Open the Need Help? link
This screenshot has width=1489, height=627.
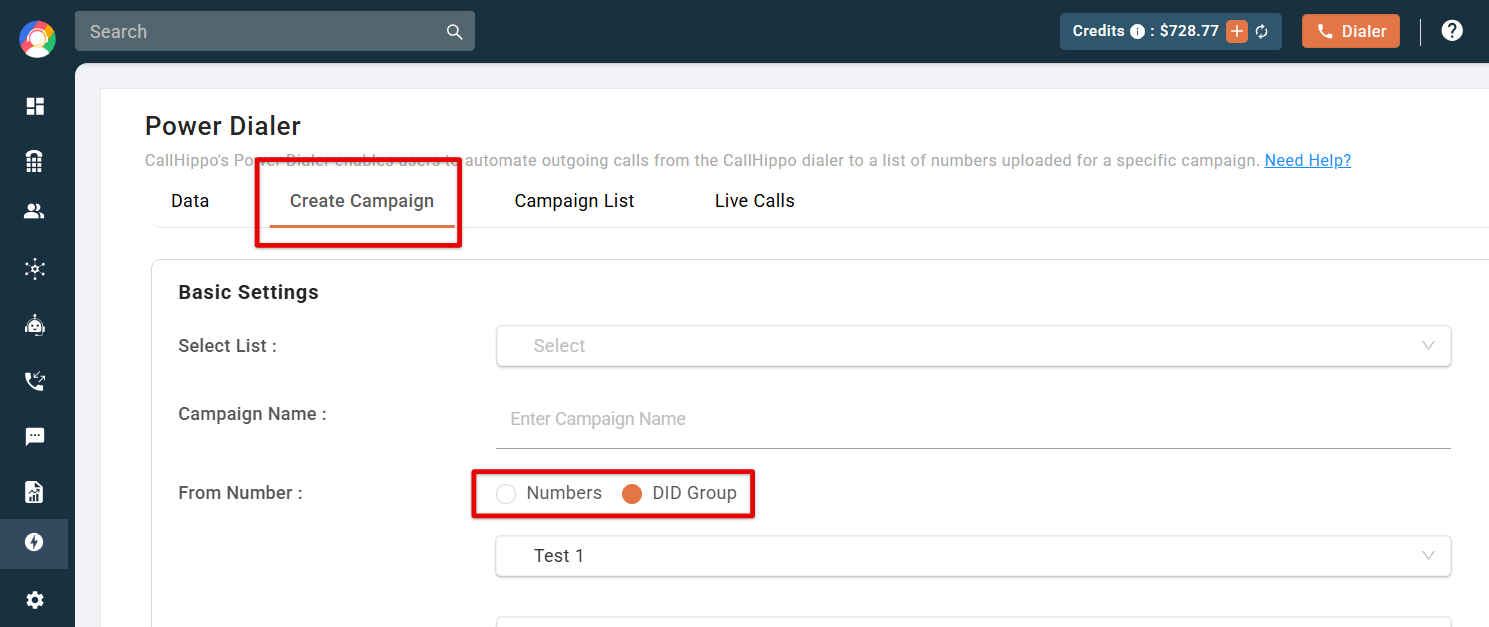[1308, 160]
